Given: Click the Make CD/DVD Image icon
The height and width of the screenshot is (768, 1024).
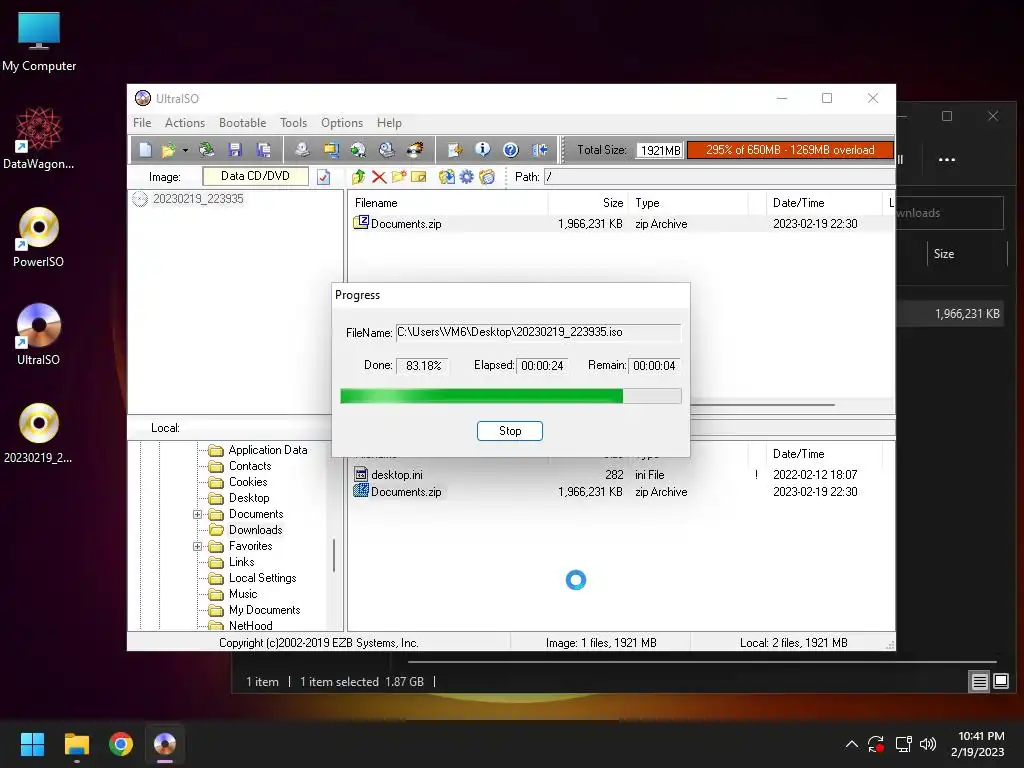Looking at the screenshot, I should point(302,150).
